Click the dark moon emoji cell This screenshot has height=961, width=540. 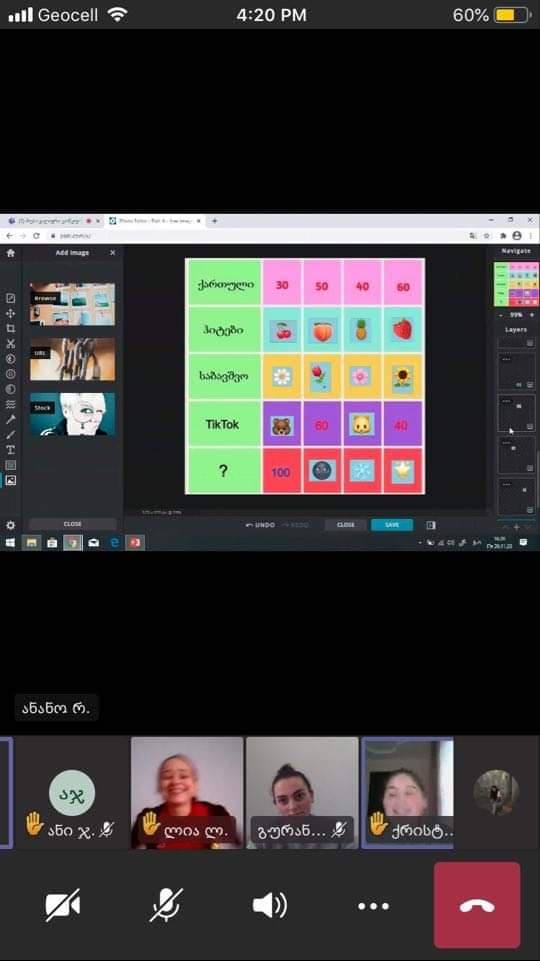tap(322, 471)
